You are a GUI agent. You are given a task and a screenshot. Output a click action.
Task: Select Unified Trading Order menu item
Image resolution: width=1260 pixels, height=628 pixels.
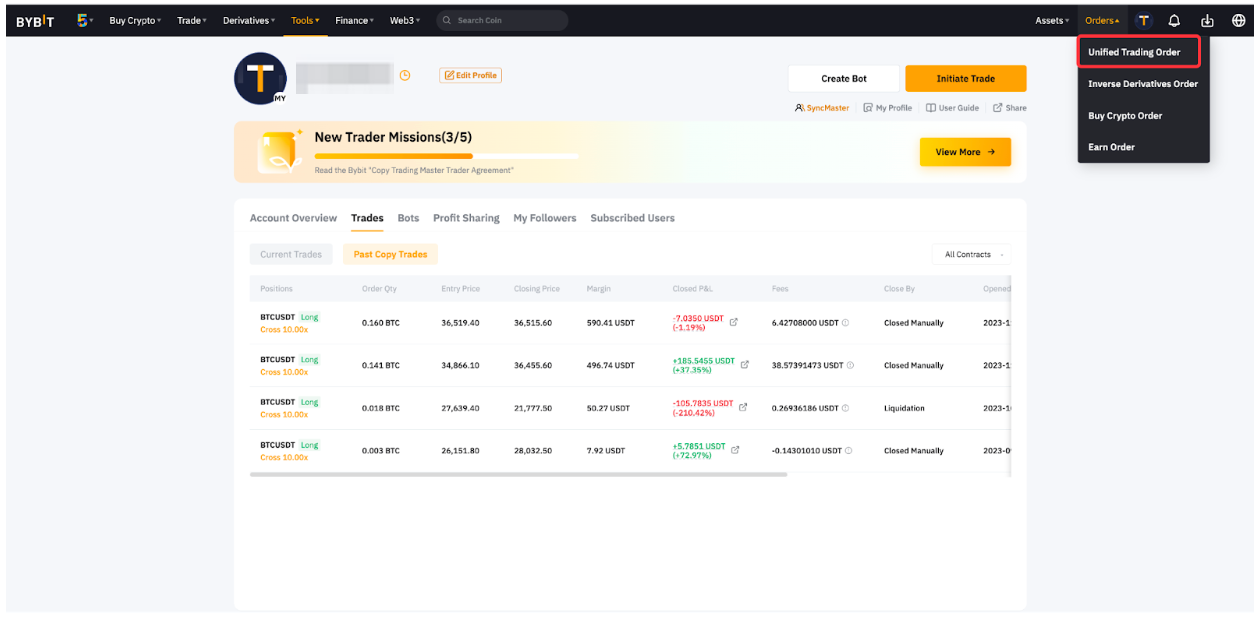coord(1134,52)
